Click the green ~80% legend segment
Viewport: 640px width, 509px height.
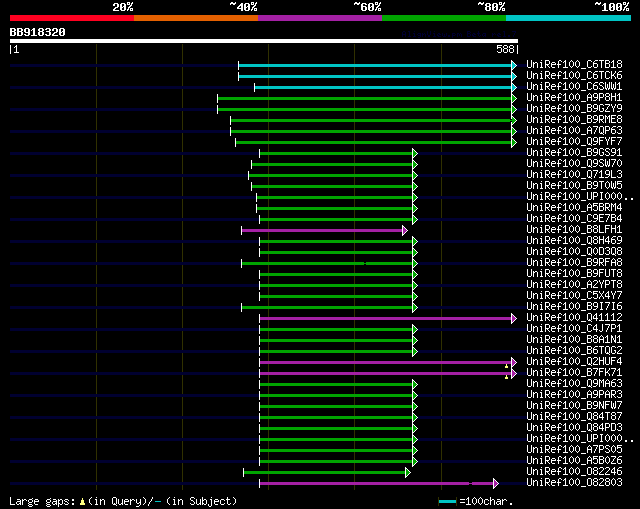click(x=444, y=18)
